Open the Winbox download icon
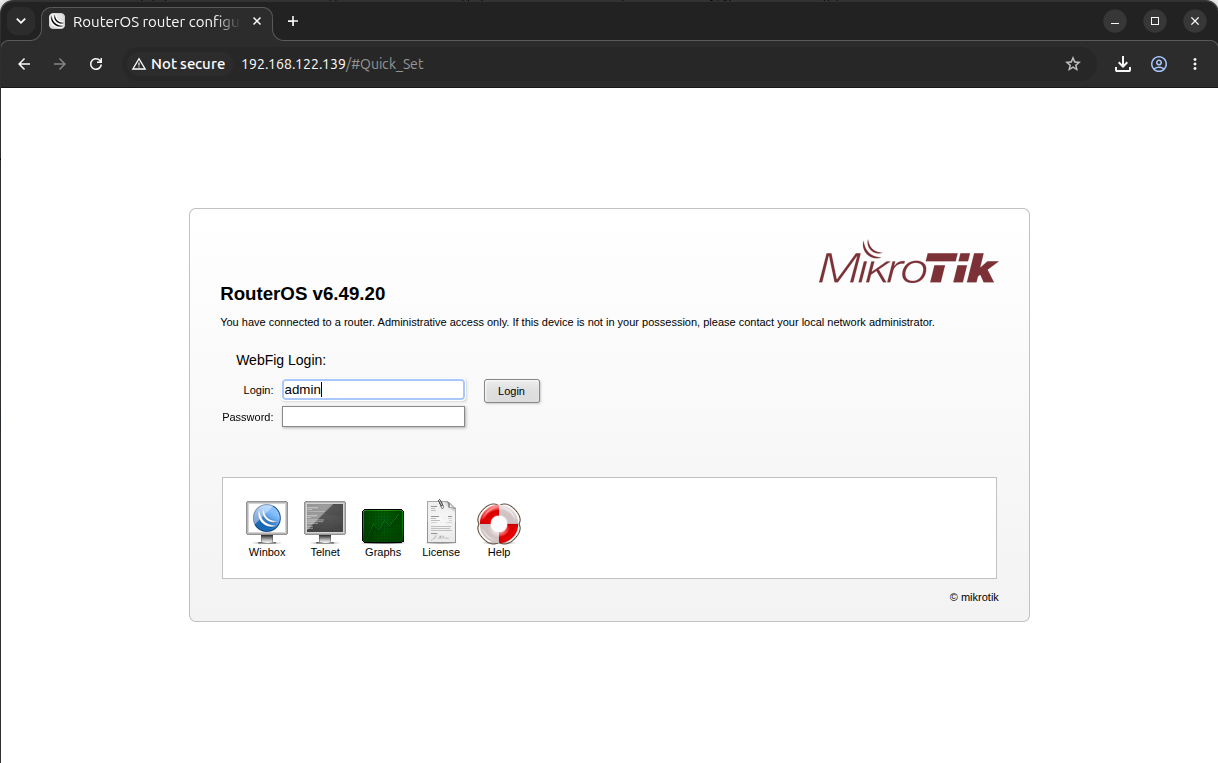 click(x=267, y=523)
